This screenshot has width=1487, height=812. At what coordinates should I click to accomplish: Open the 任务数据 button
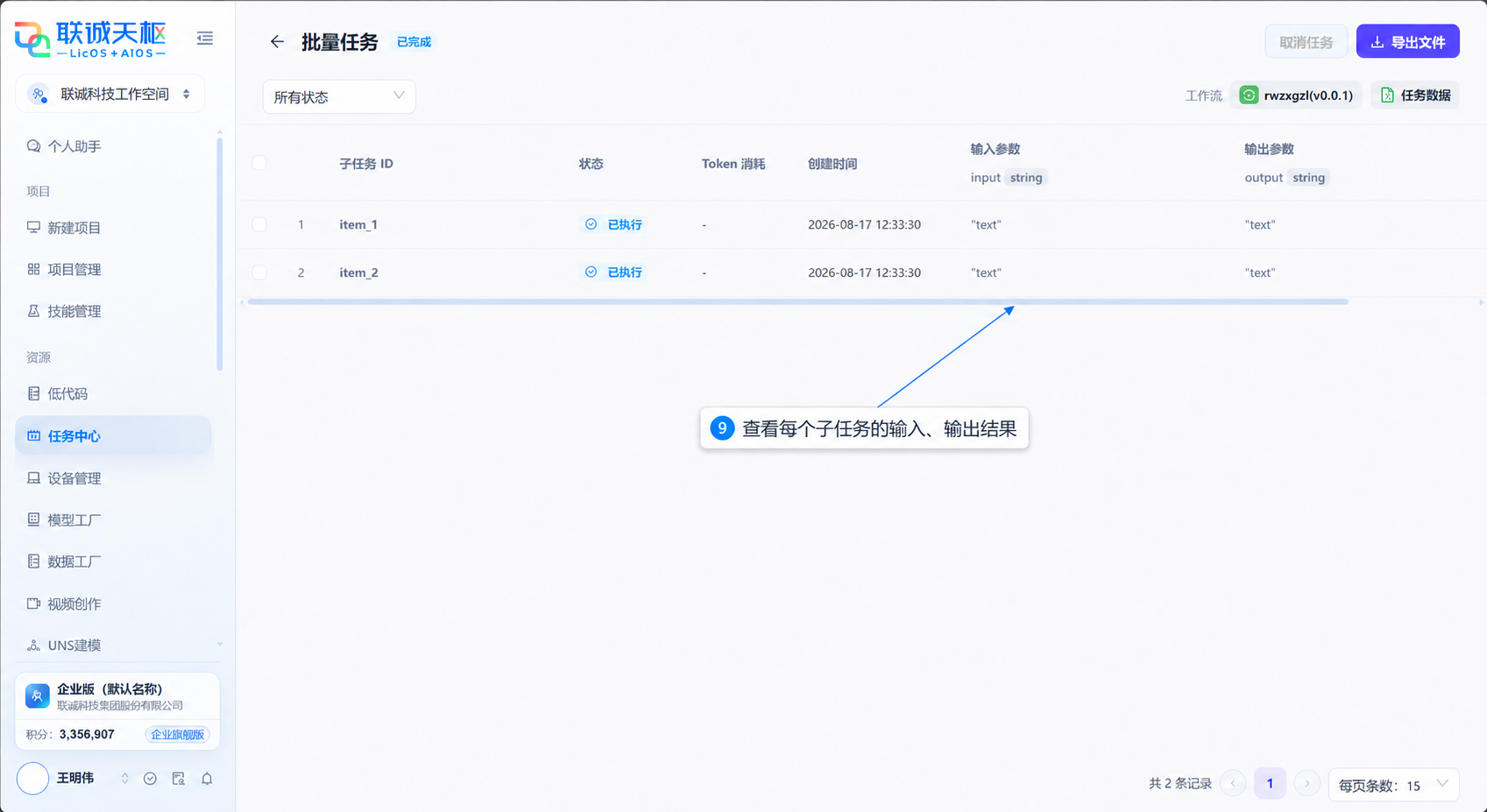point(1415,95)
